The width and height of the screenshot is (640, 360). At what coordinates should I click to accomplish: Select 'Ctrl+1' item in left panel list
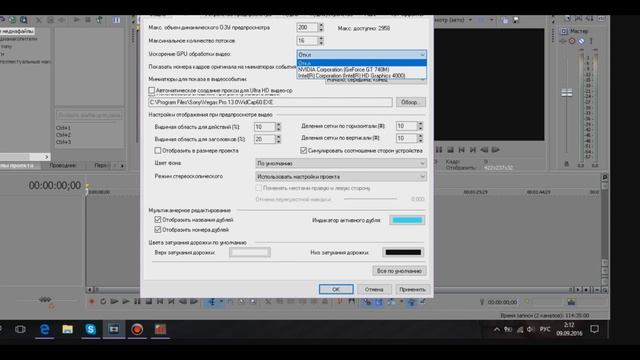pos(63,128)
